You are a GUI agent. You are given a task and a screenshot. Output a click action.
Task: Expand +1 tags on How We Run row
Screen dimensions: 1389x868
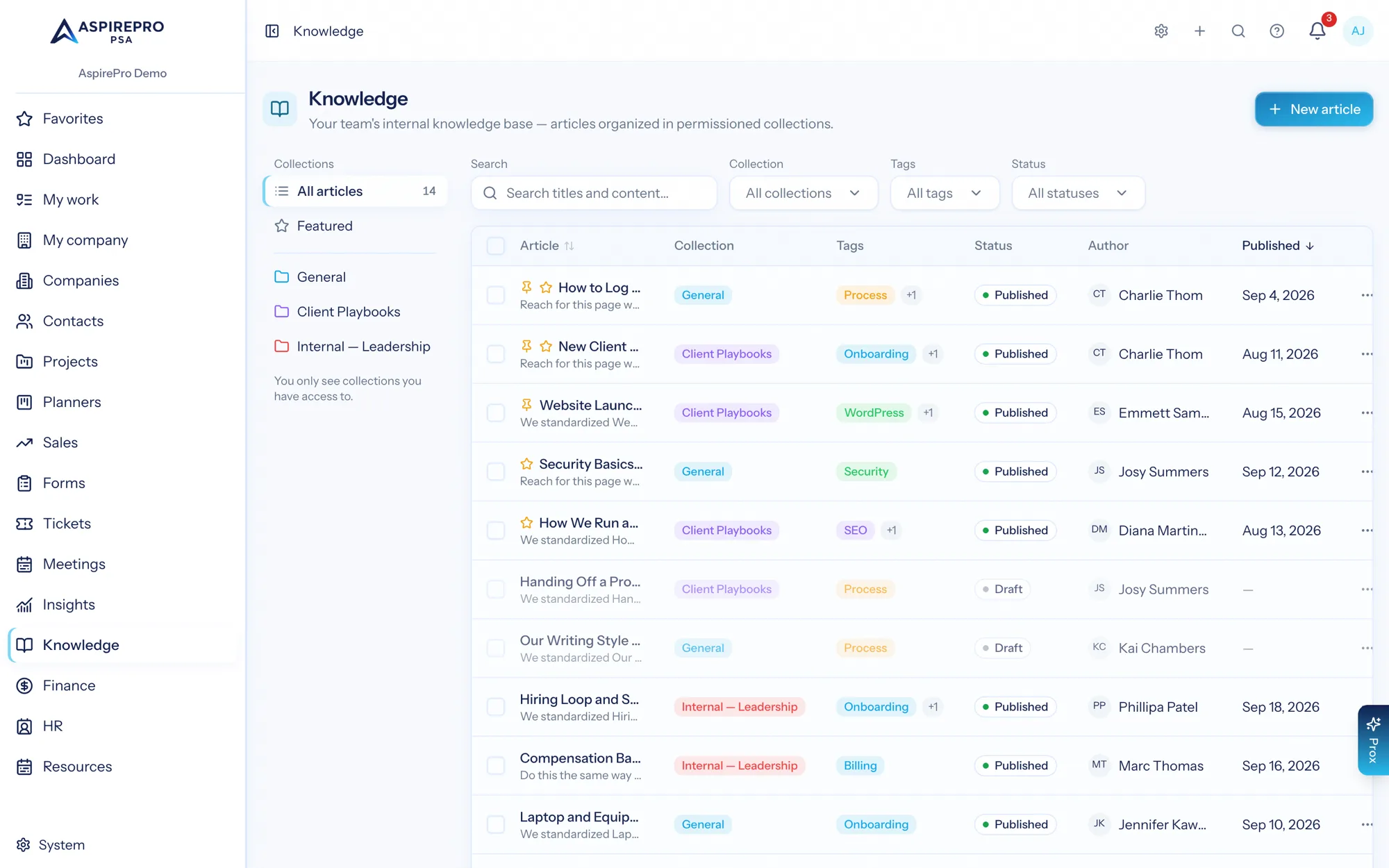coord(892,531)
